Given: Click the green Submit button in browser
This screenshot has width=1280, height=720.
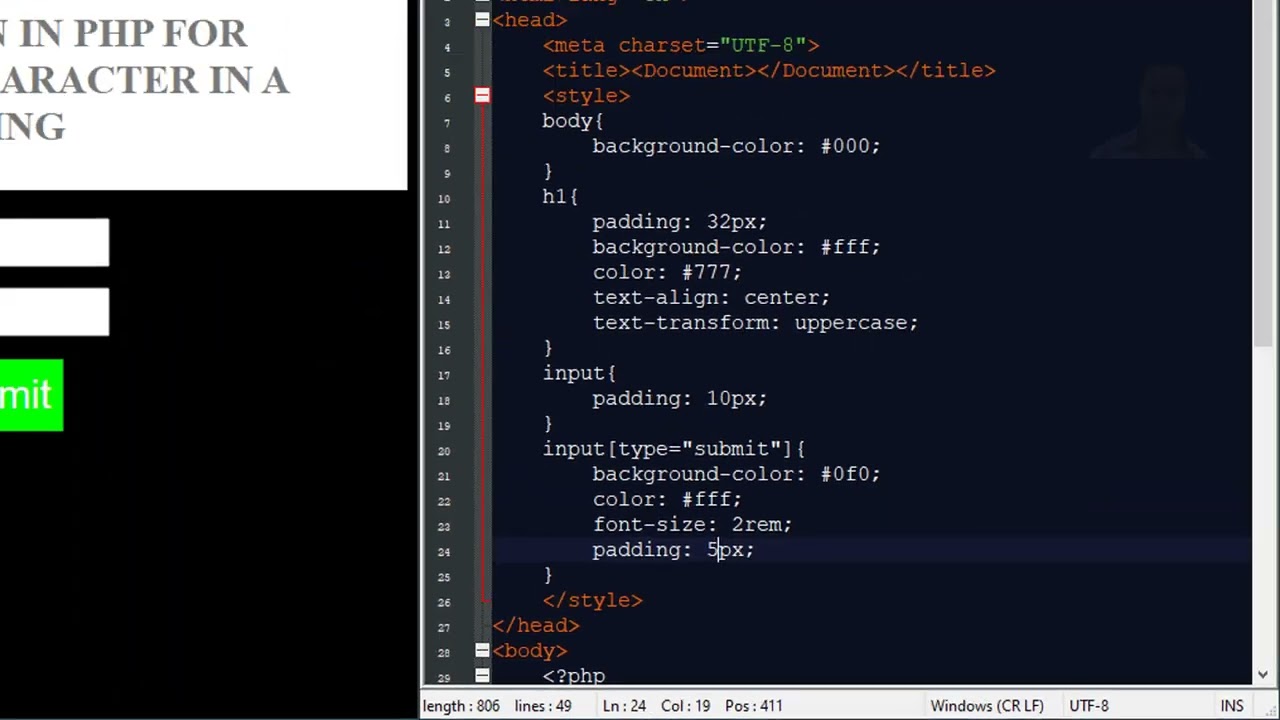Looking at the screenshot, I should coord(31,396).
